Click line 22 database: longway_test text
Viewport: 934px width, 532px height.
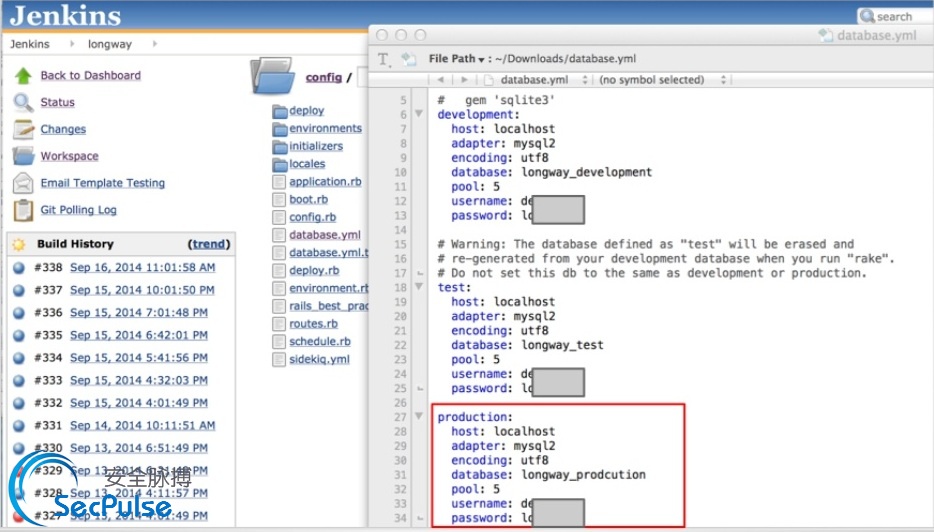[527, 345]
